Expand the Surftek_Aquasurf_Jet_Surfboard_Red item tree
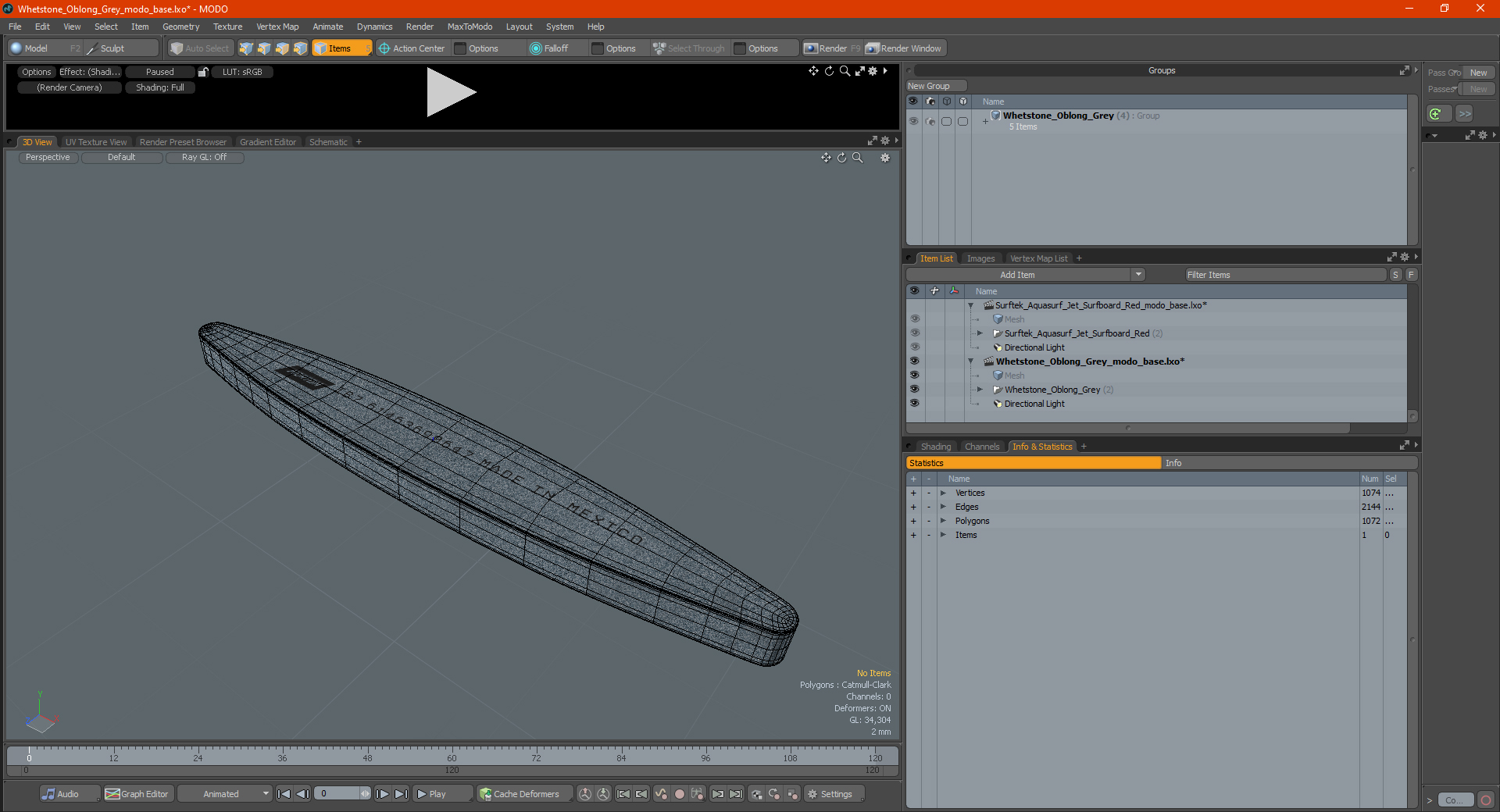The image size is (1500, 812). pos(980,333)
